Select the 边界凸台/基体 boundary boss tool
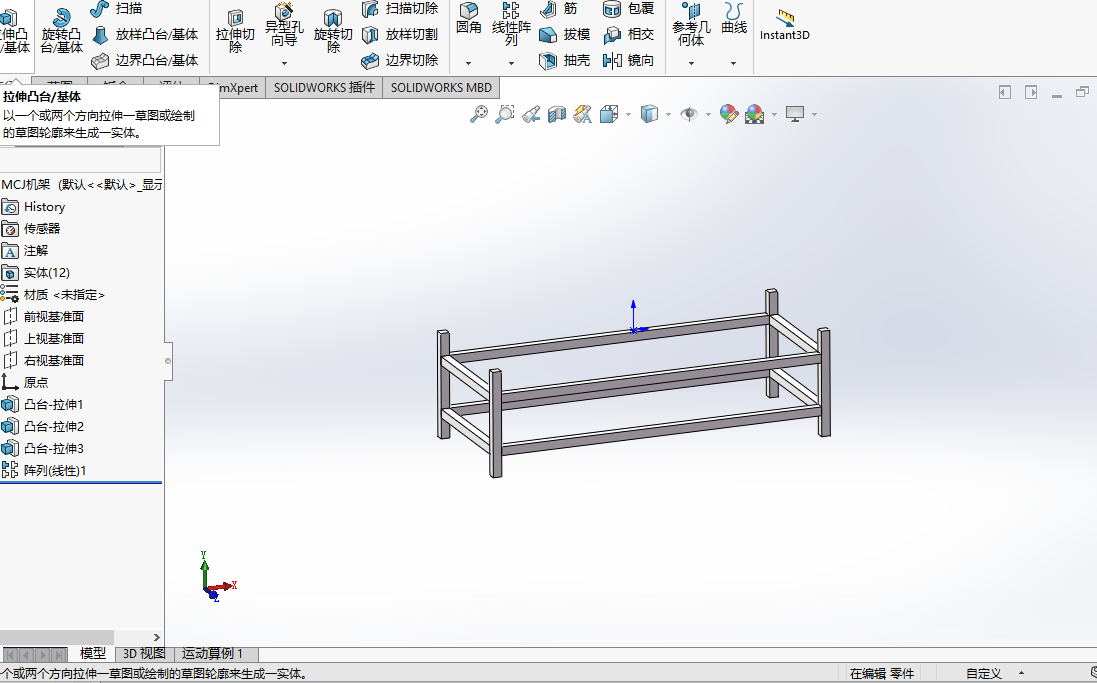This screenshot has width=1097, height=683. [x=146, y=60]
